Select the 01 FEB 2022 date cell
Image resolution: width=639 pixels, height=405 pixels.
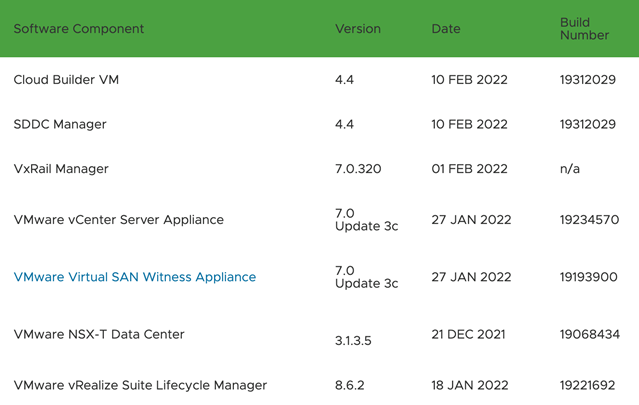[469, 169]
